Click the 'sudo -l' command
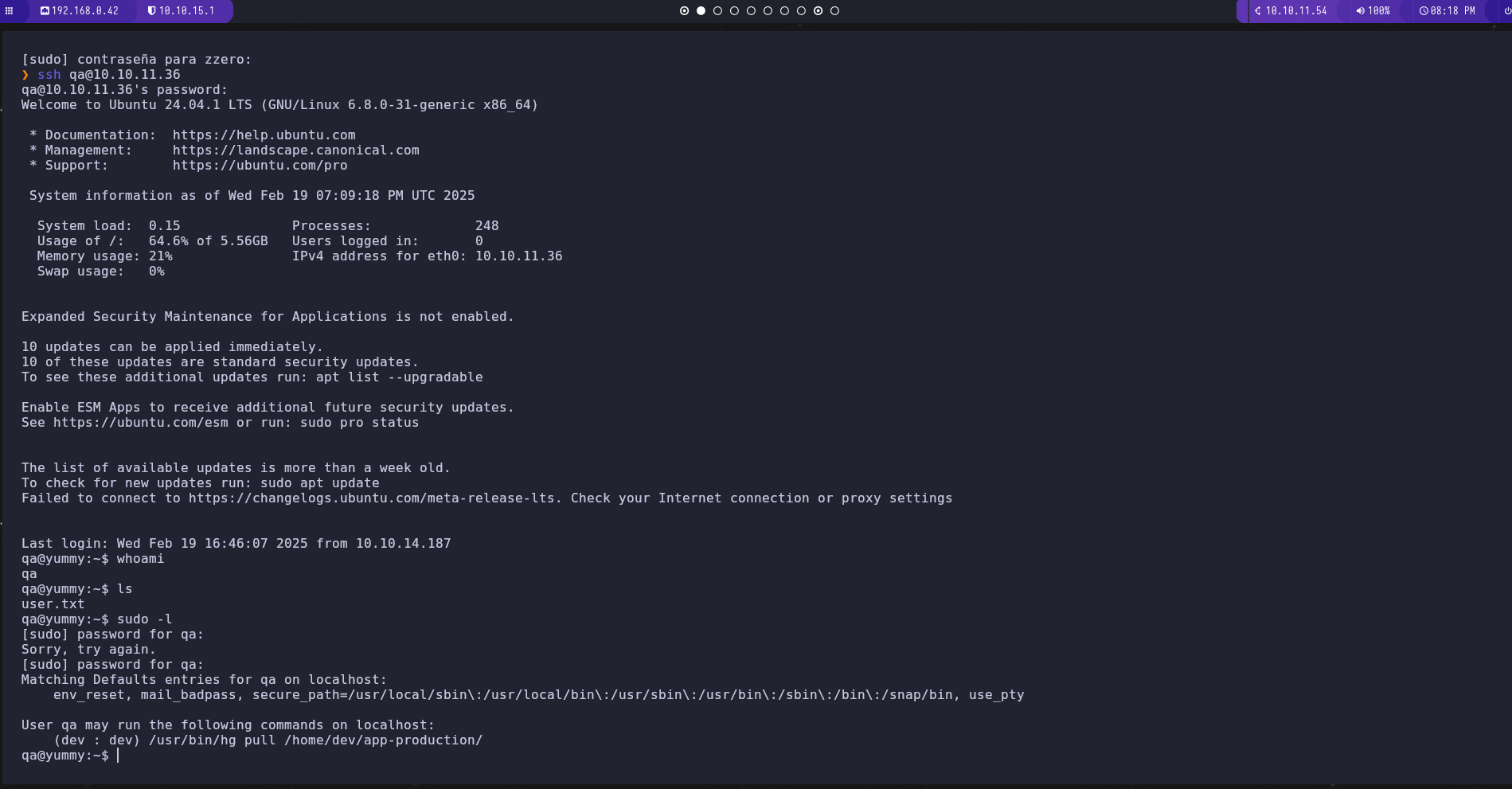1512x789 pixels. point(145,619)
